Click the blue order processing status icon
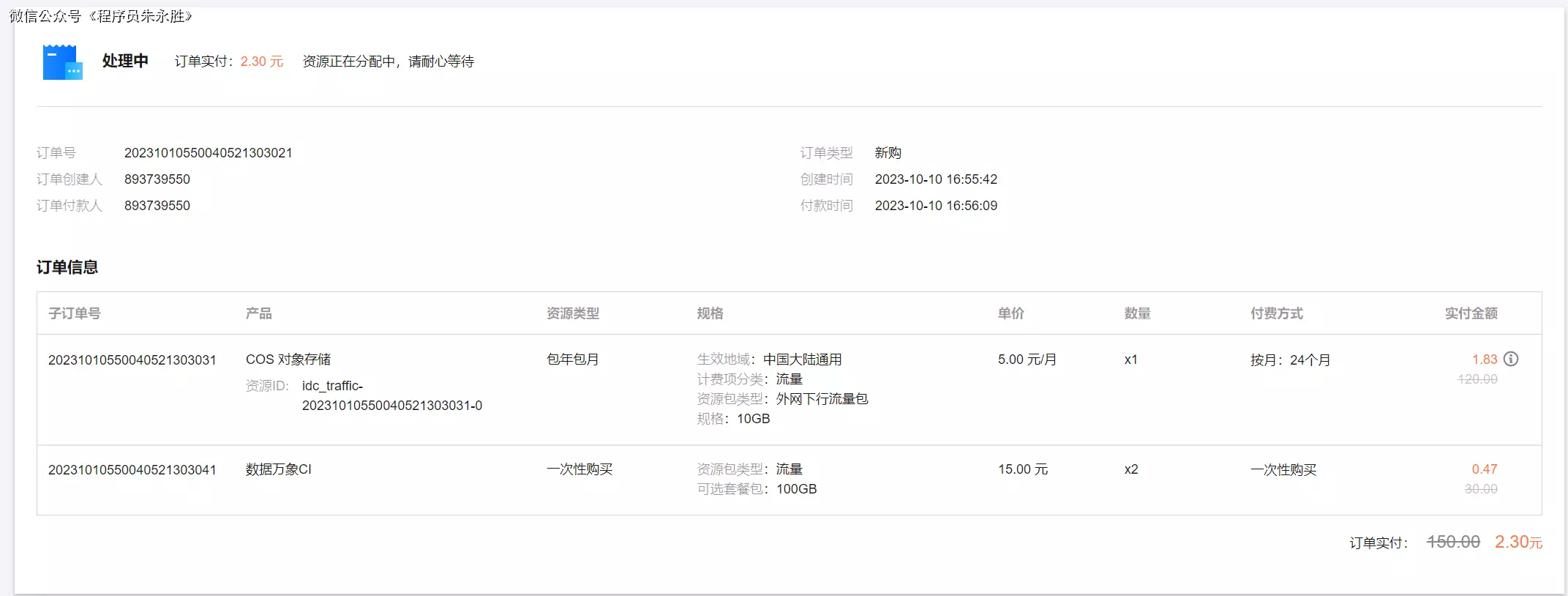The height and width of the screenshot is (596, 1568). [x=62, y=62]
